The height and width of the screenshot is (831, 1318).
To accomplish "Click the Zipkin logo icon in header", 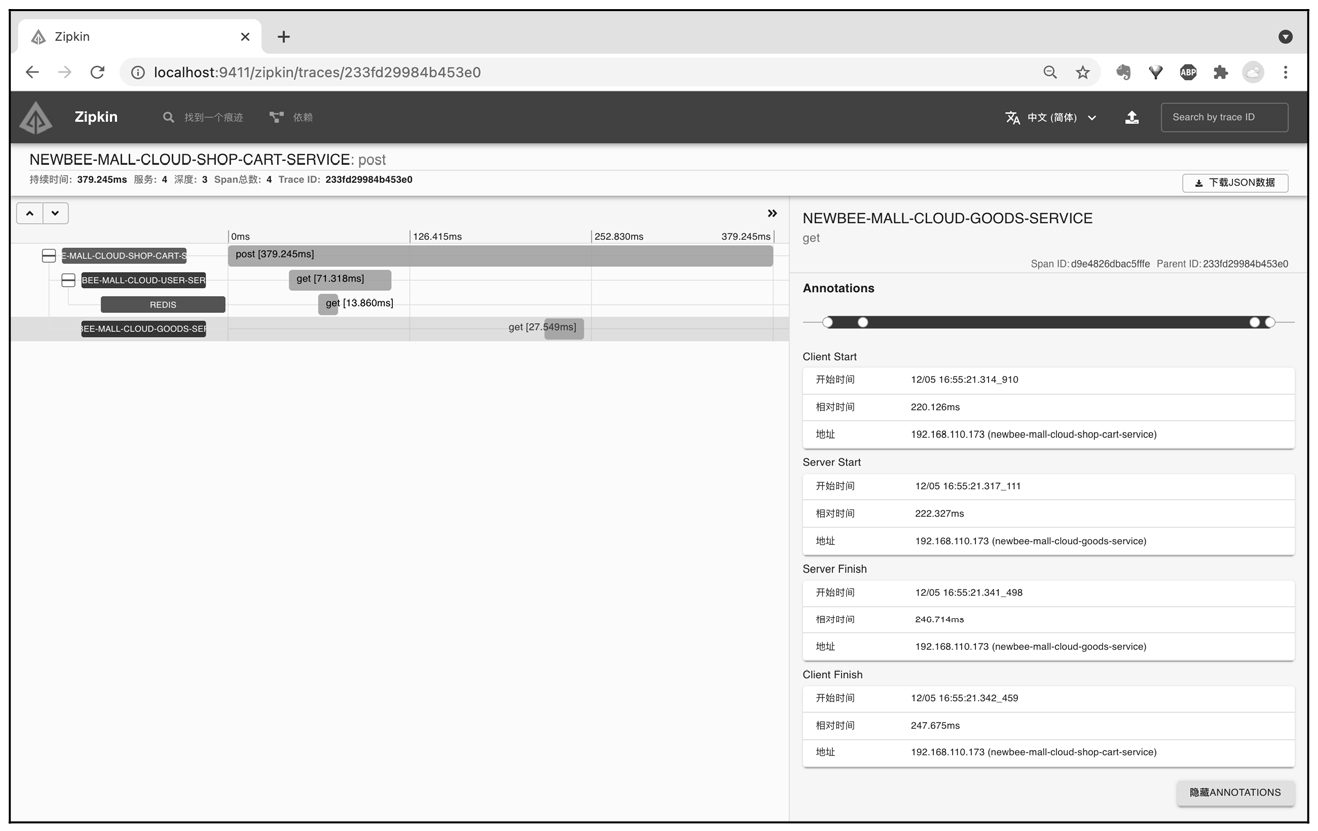I will 36,118.
